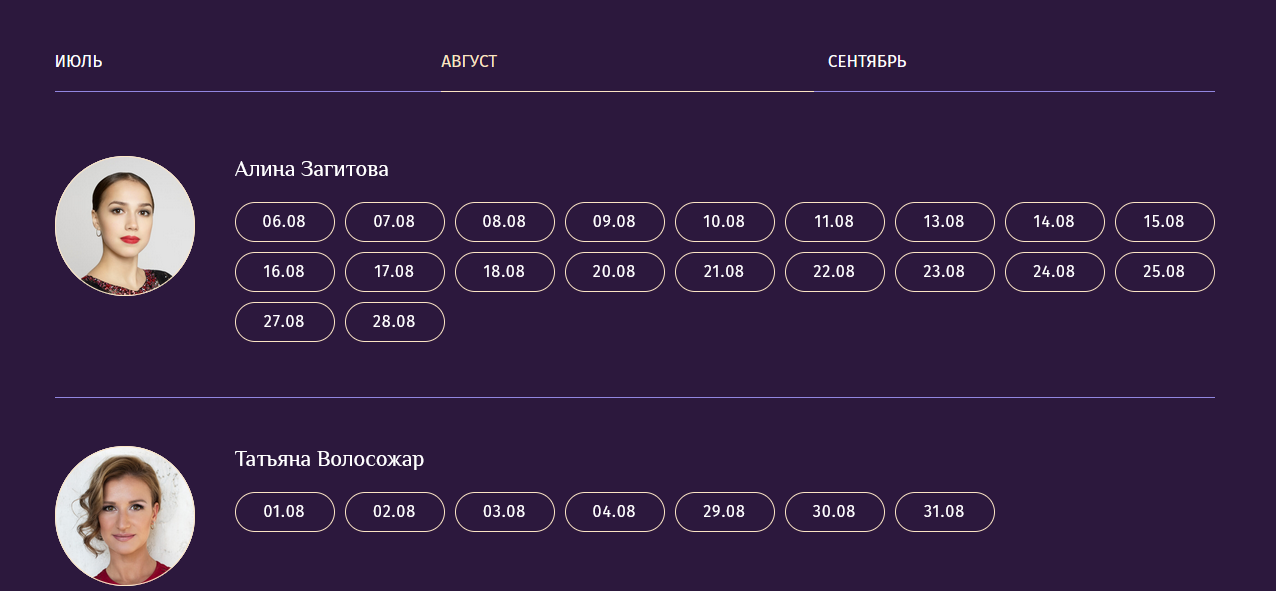Switch to the Июль tab
1276x591 pixels.
[79, 62]
